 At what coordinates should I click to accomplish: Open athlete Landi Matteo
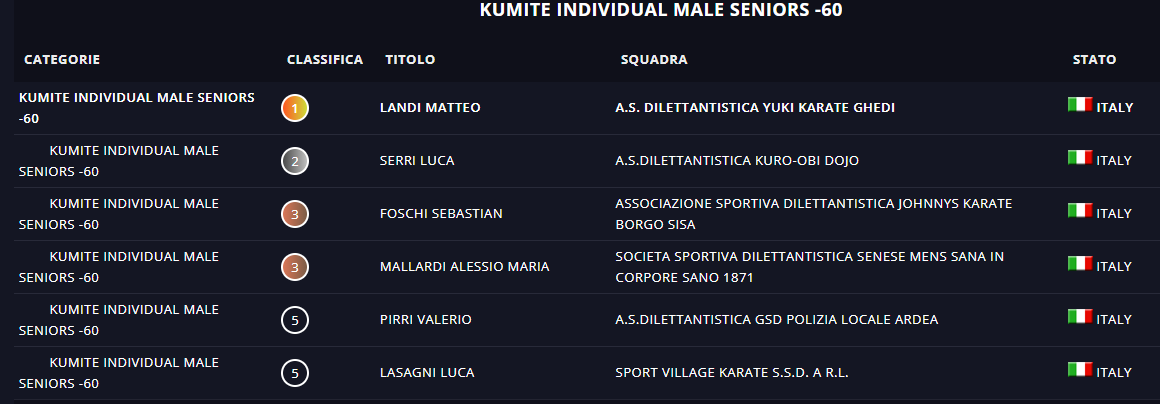click(x=430, y=108)
